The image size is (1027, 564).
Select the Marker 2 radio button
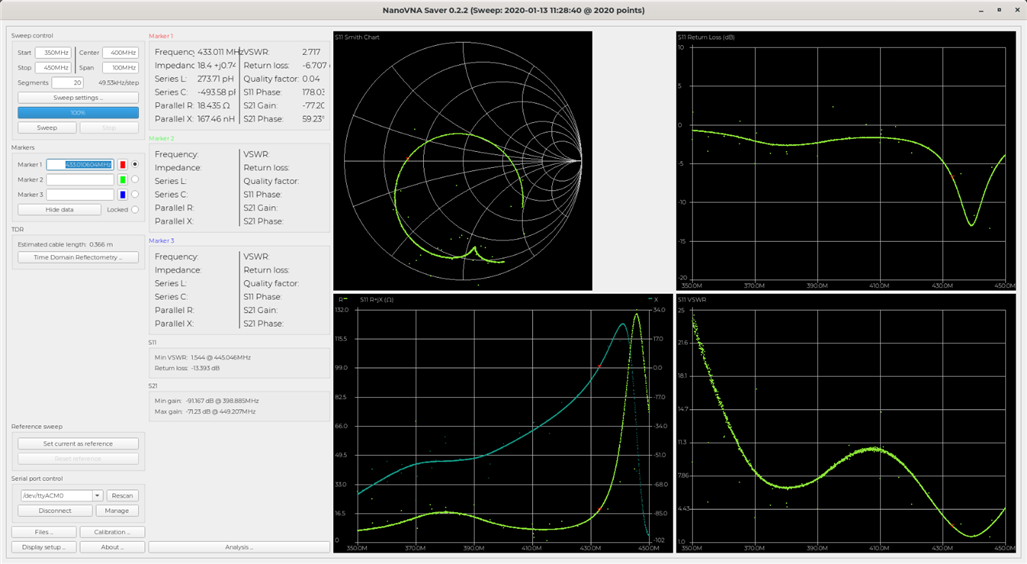(x=135, y=179)
